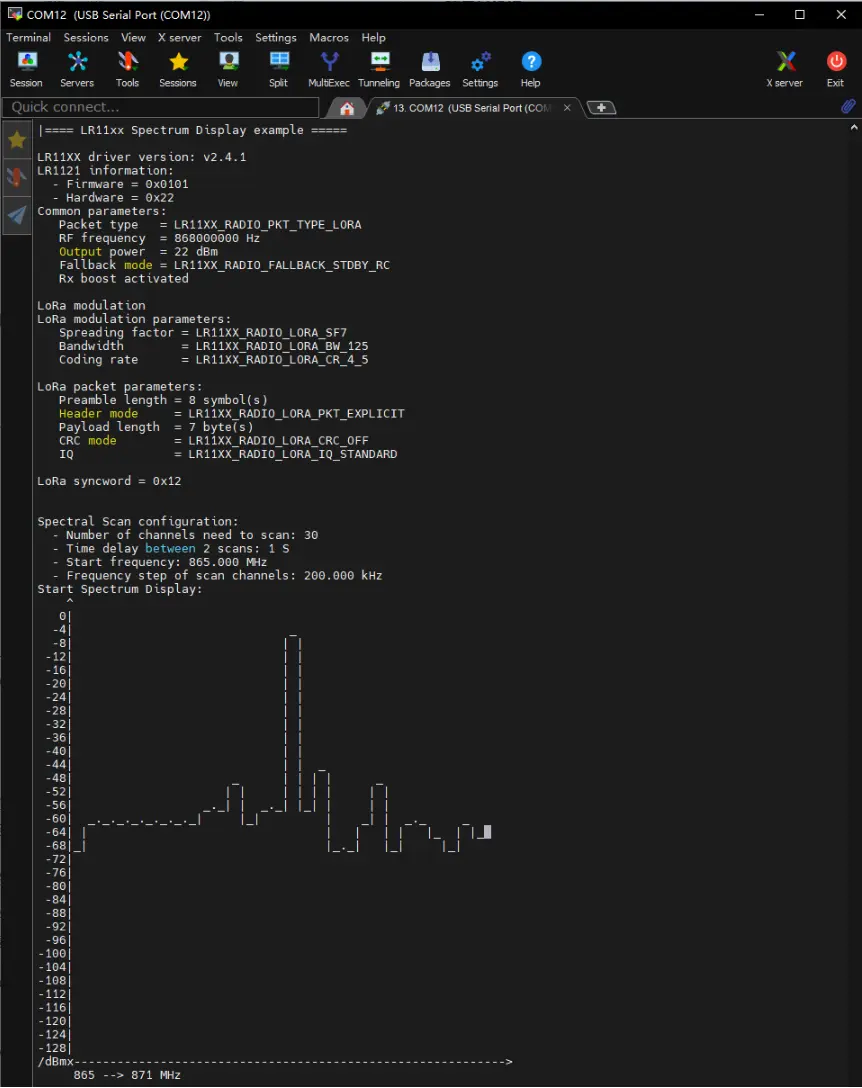Click the Quick connect input field
Viewport: 862px width, 1088px height.
tap(160, 107)
